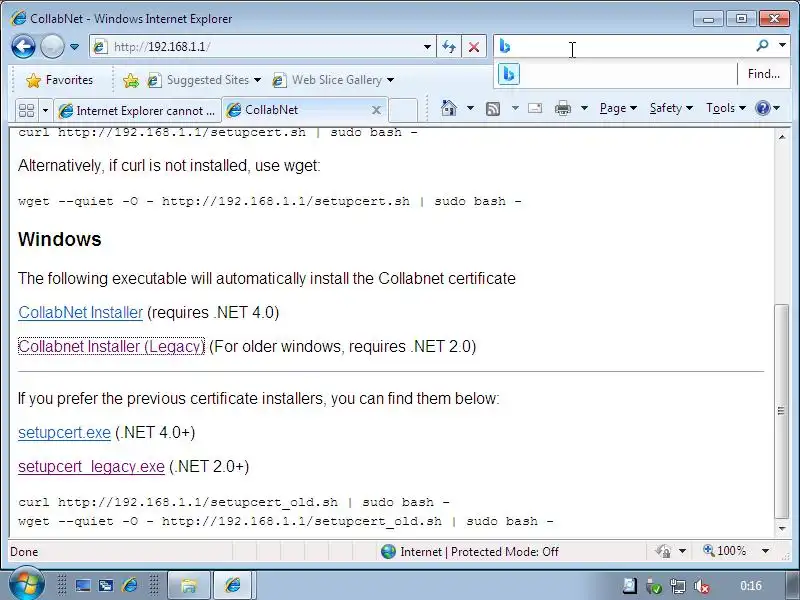Open the CollabNet Installer link
This screenshot has width=800, height=600.
point(81,312)
